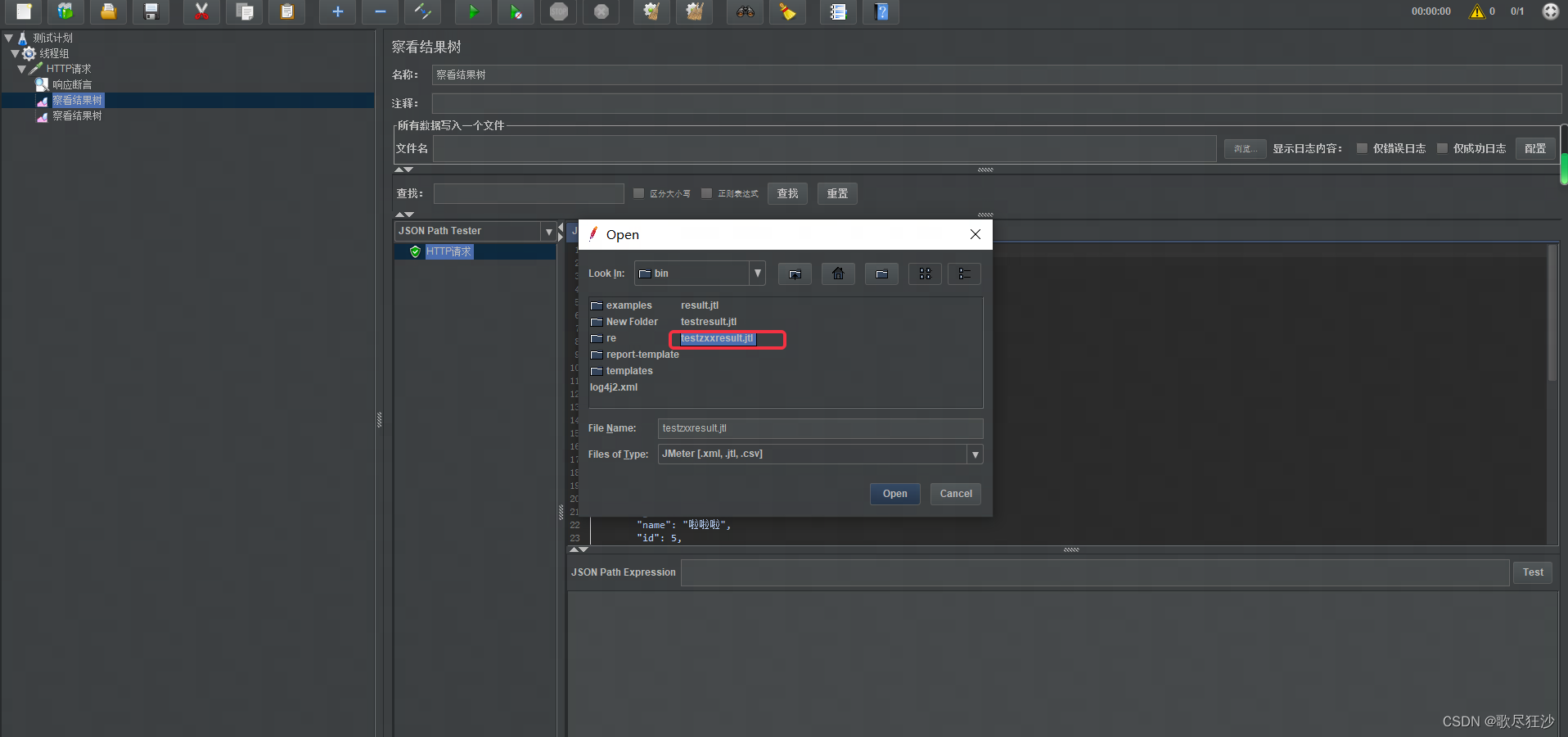Click the Open file folder icon
The height and width of the screenshot is (737, 1568).
click(x=108, y=11)
